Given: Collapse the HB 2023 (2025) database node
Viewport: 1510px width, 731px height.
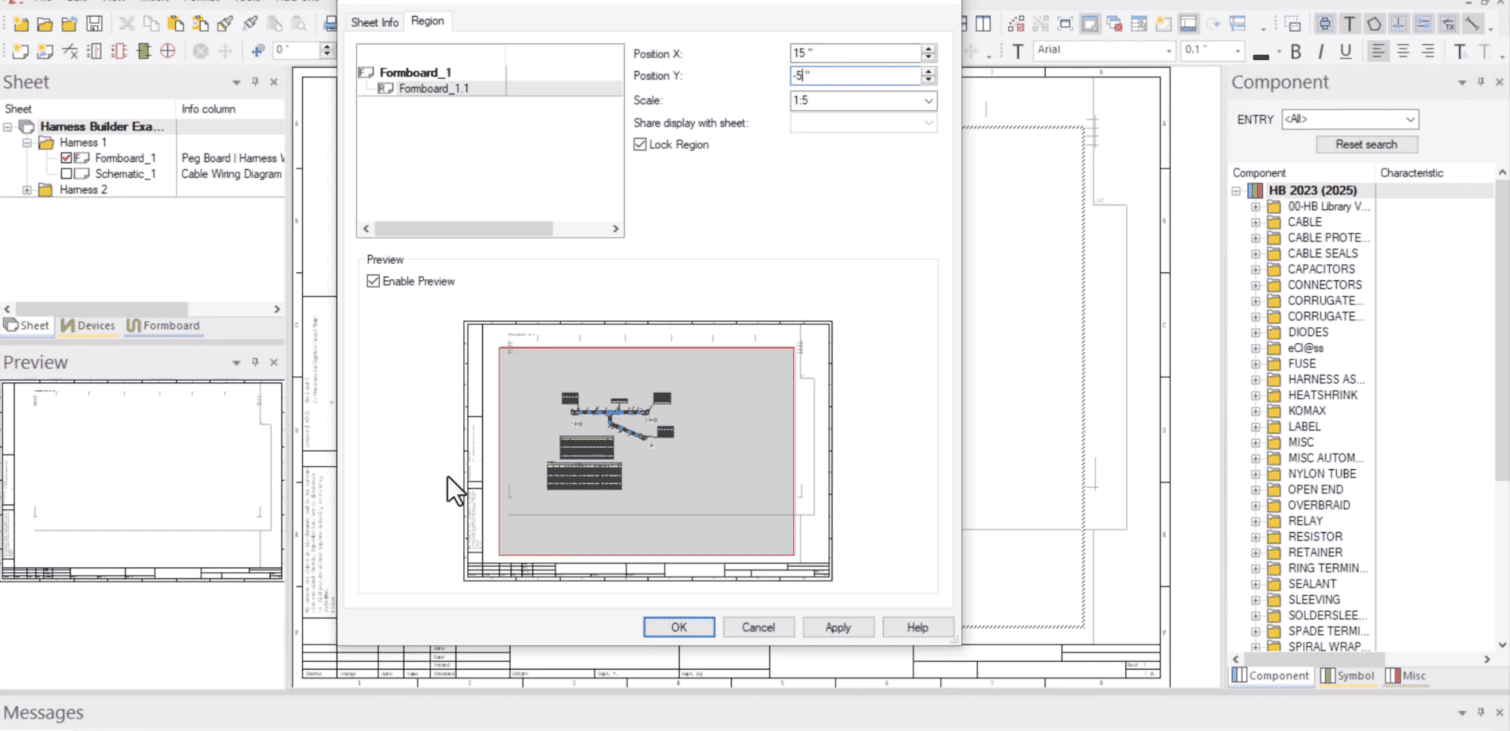Looking at the screenshot, I should (x=1237, y=191).
